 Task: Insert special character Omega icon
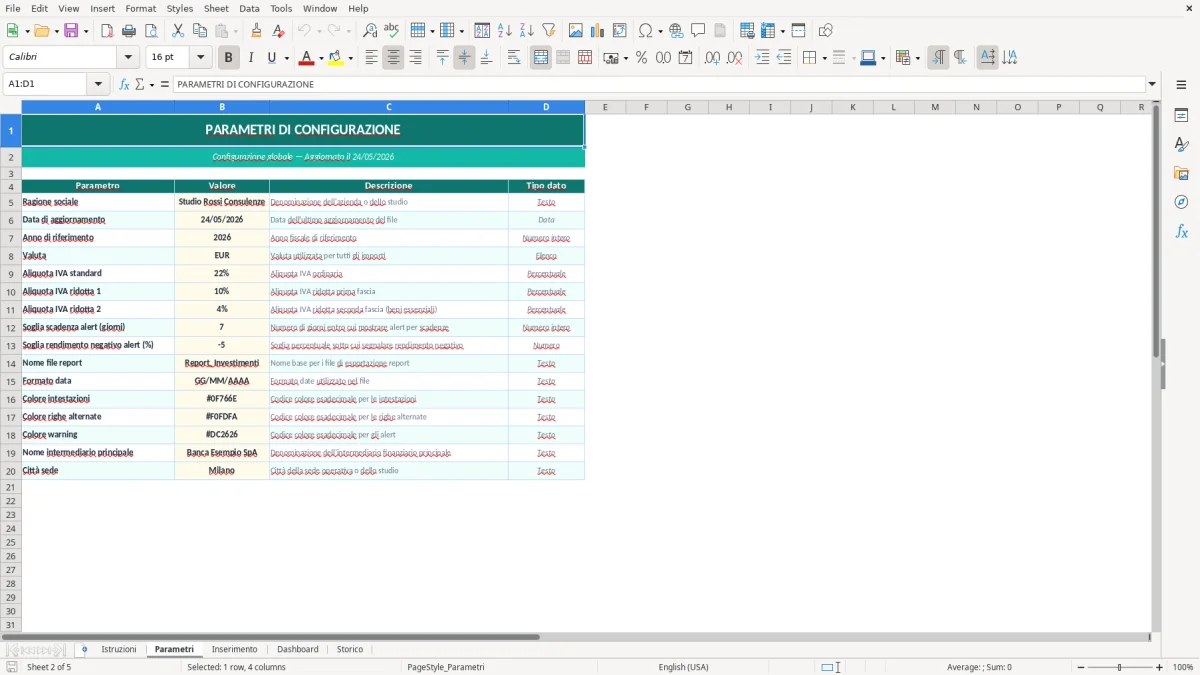point(645,31)
